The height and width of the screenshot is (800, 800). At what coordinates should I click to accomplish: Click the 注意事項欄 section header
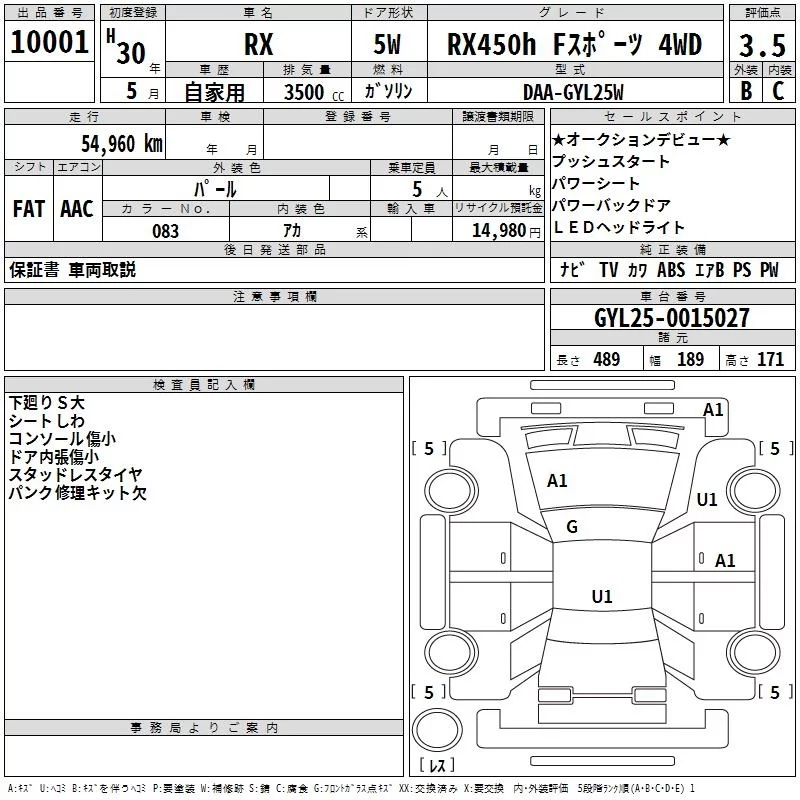(x=274, y=296)
